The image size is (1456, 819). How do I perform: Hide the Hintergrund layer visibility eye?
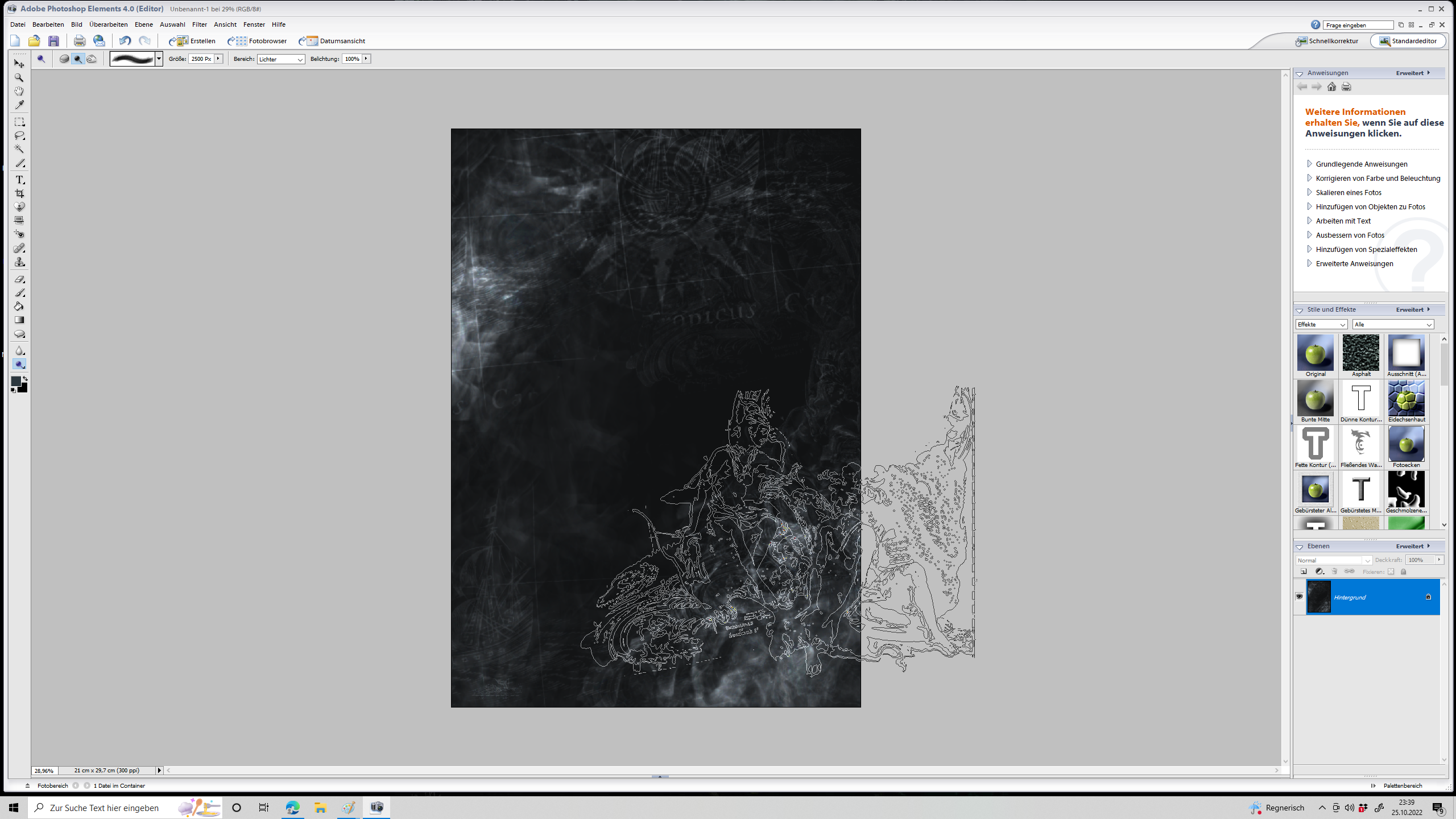pos(1299,597)
